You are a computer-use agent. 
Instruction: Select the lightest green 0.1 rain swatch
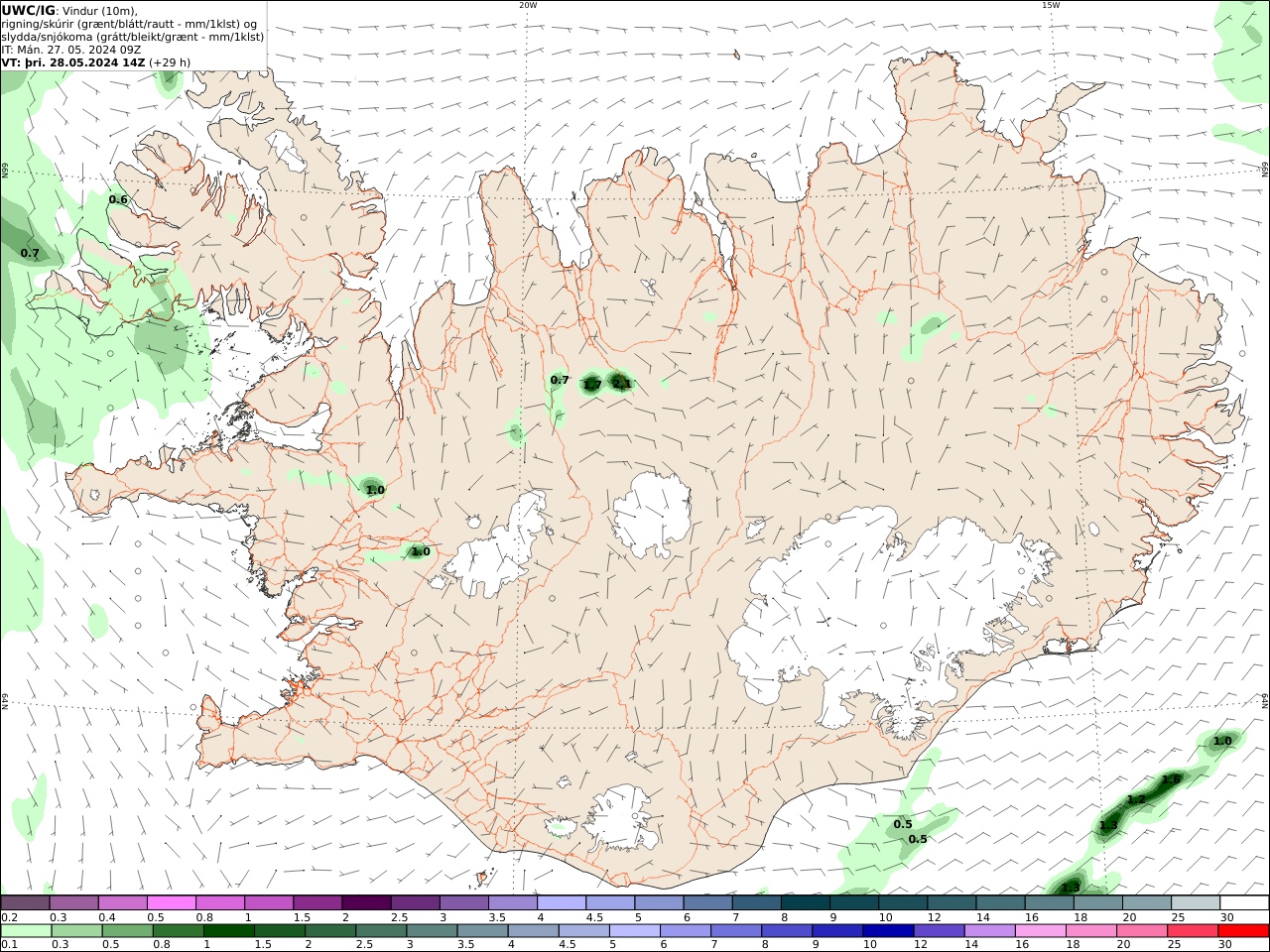(26, 931)
